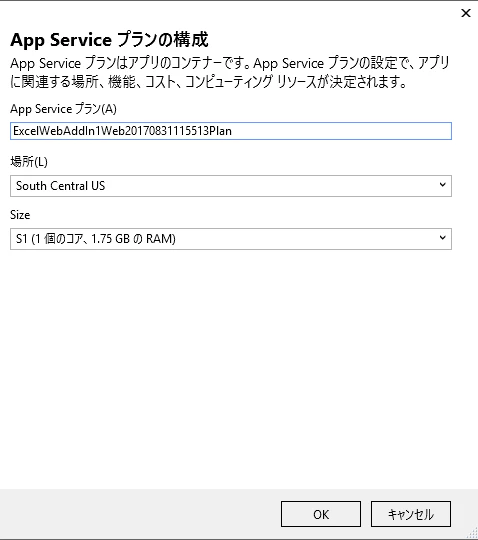The image size is (478, 540).
Task: Click the App Service プランの構成 heading
Action: 109,40
